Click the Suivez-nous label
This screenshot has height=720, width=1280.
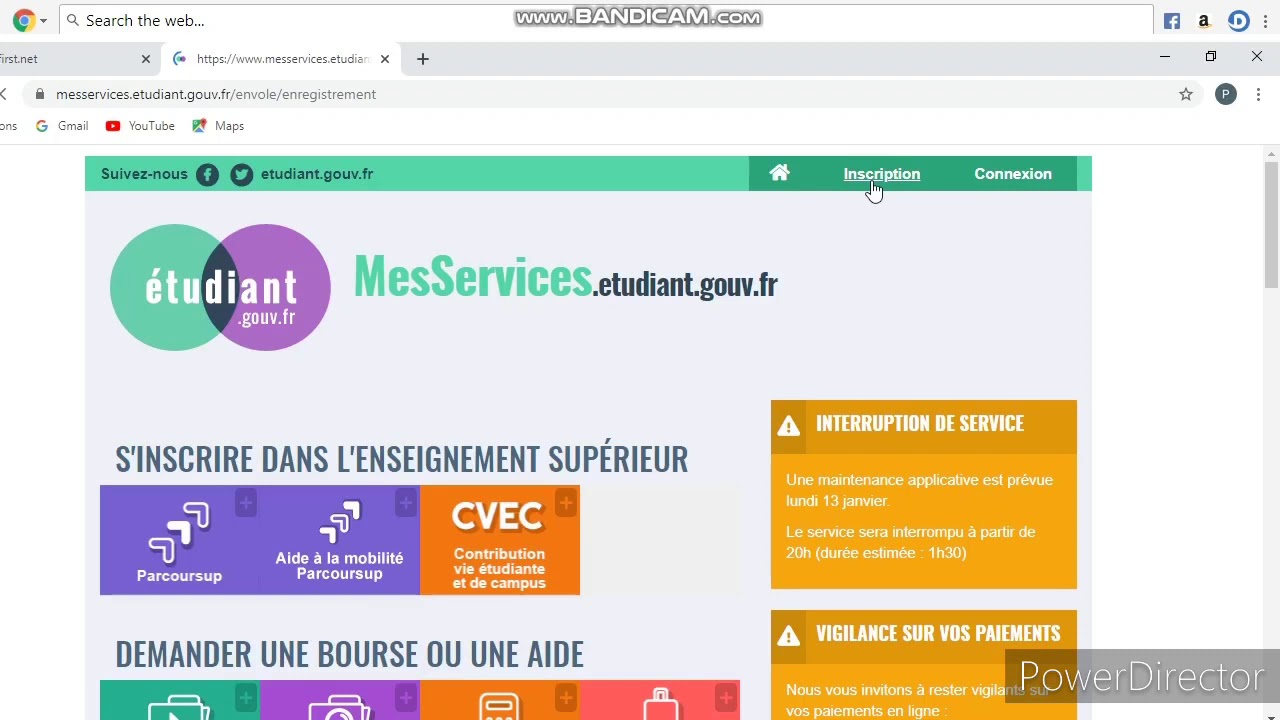(144, 174)
